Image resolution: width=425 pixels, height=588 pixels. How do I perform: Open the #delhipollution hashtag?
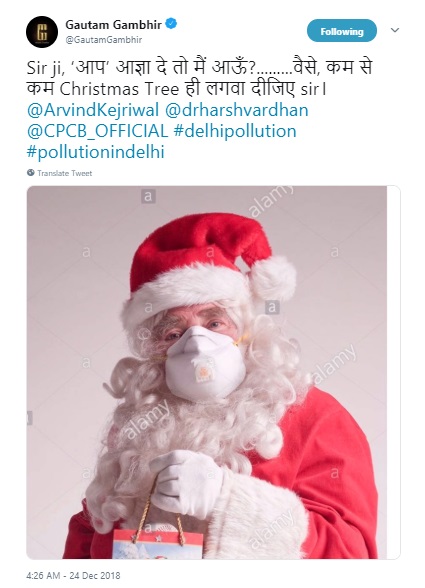[x=235, y=131]
